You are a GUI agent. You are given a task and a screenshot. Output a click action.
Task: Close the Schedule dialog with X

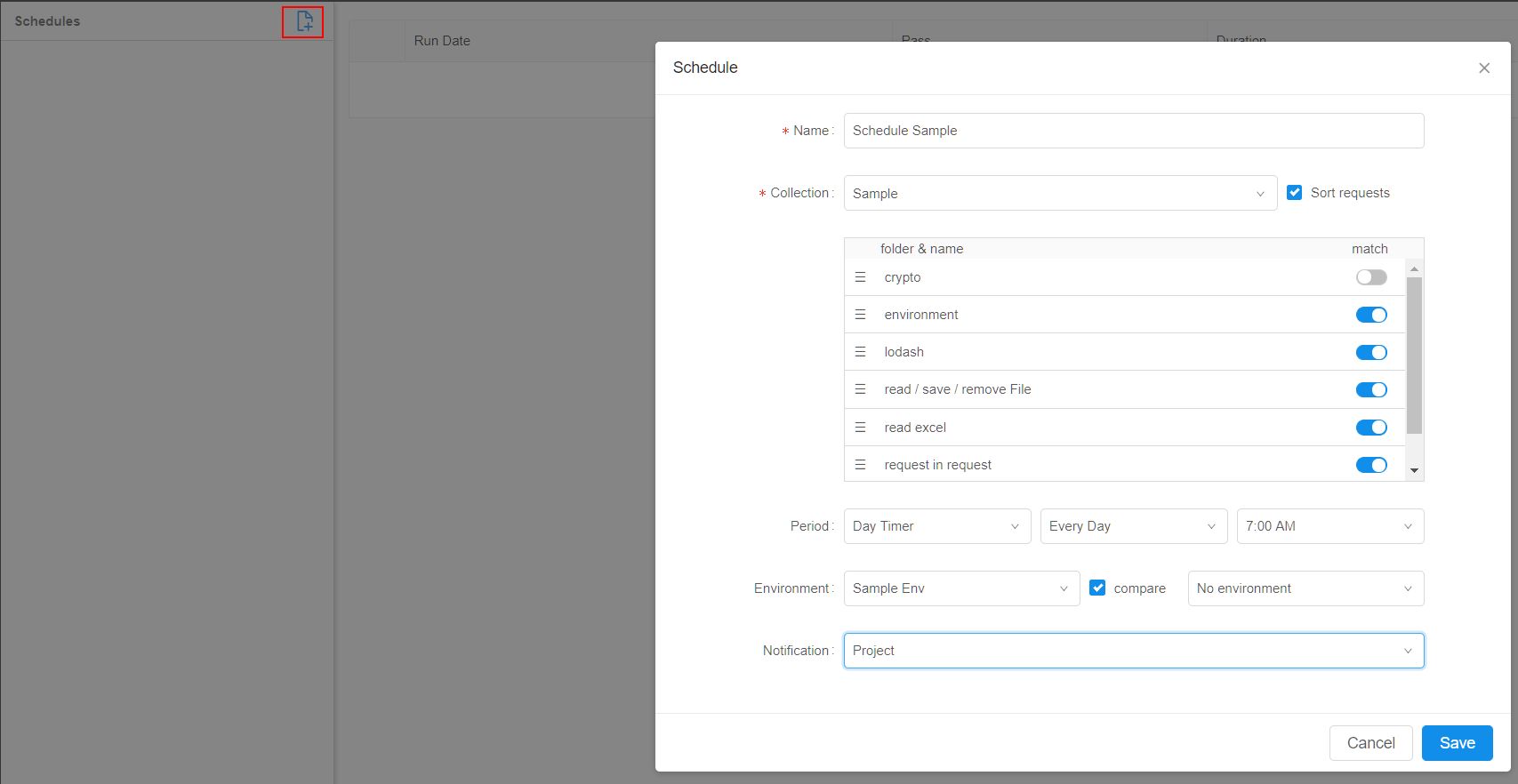point(1484,68)
